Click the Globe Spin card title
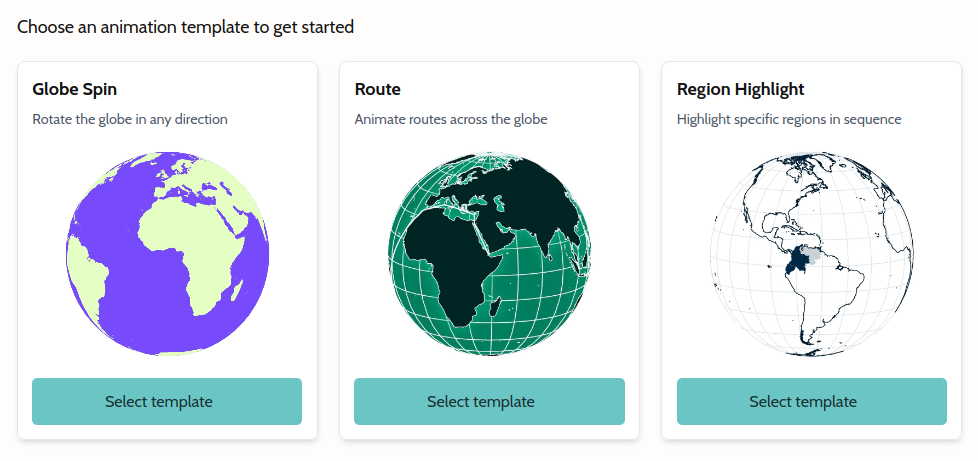This screenshot has width=978, height=461. pyautogui.click(x=75, y=89)
